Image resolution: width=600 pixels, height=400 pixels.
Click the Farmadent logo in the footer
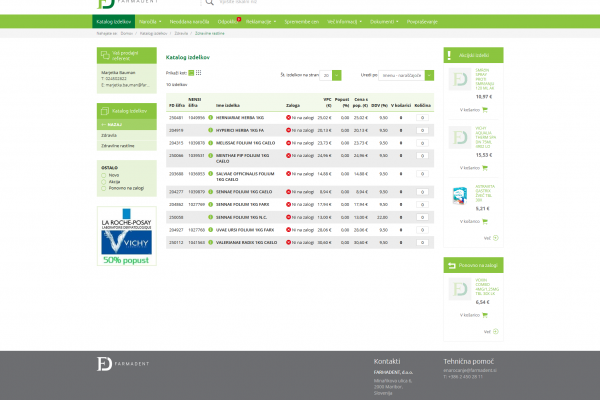tap(123, 364)
